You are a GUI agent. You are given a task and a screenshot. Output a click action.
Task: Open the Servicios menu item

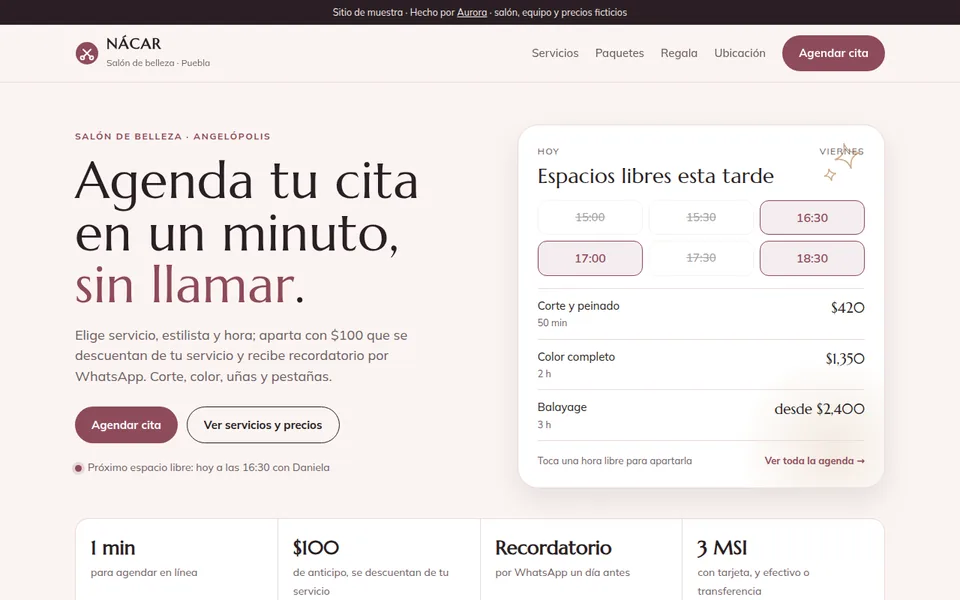555,53
